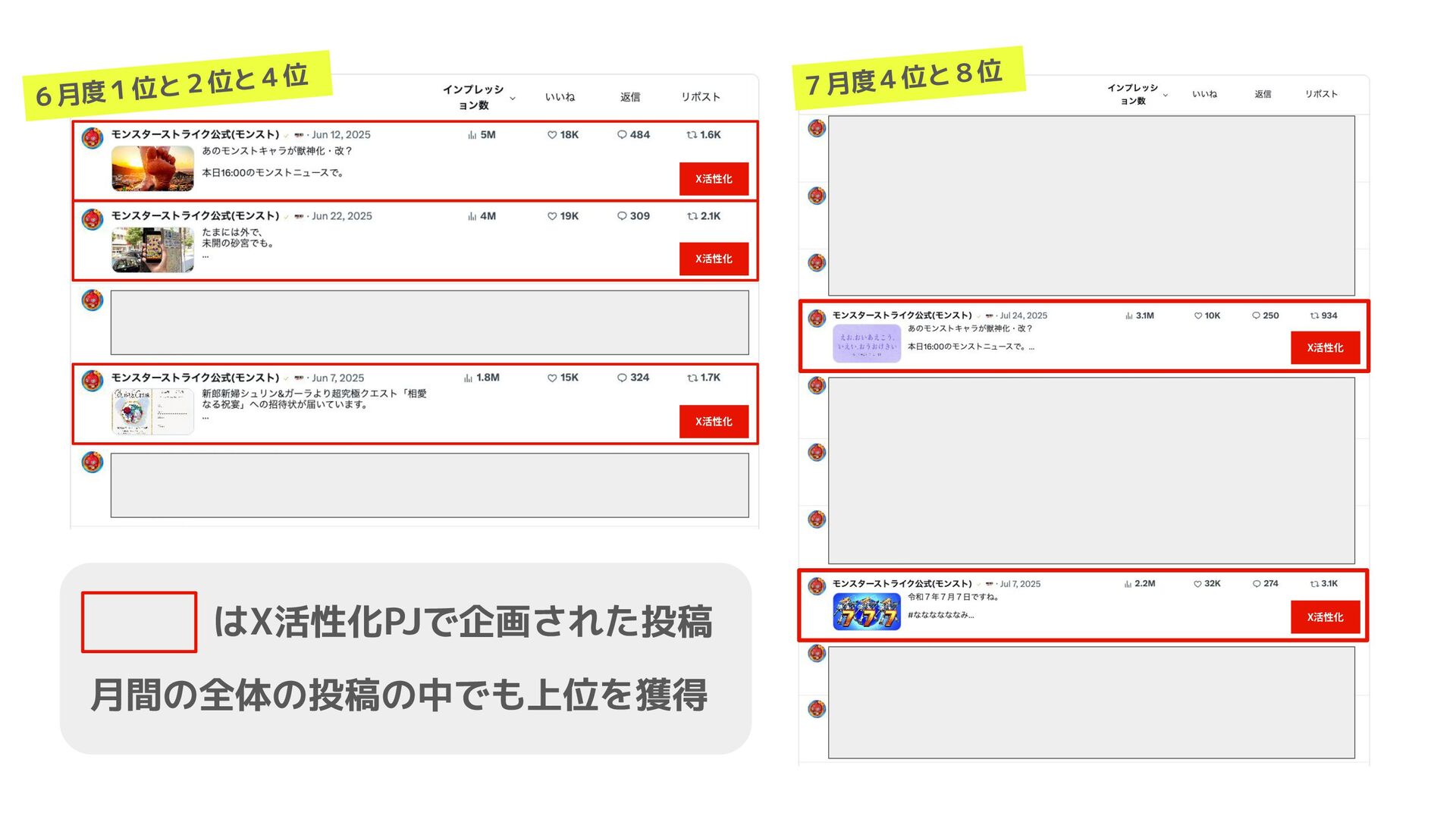Click the reply bubble icon showing 484

click(x=622, y=135)
